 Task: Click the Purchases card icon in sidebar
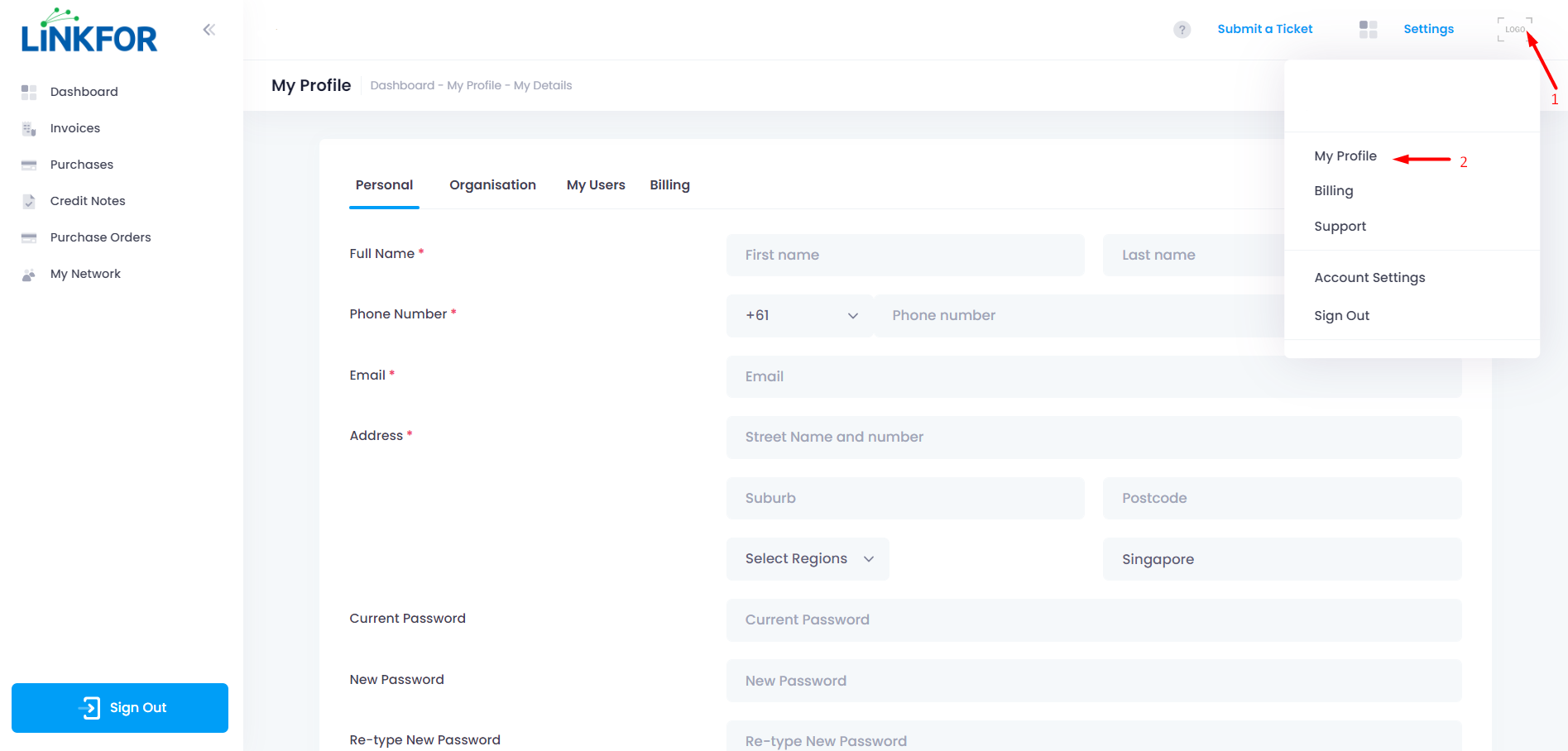click(29, 165)
